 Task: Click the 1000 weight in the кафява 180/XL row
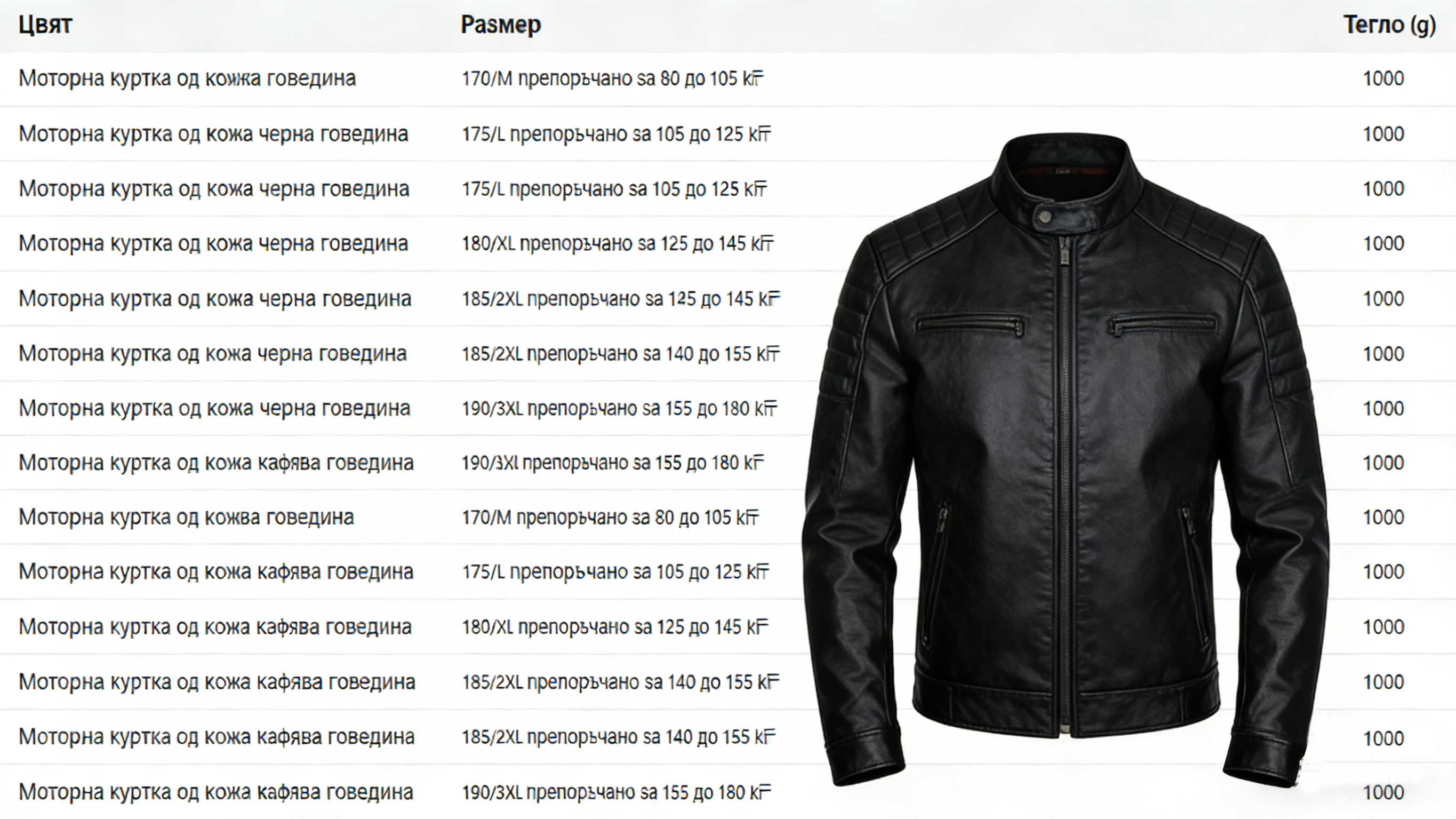pyautogui.click(x=1383, y=627)
